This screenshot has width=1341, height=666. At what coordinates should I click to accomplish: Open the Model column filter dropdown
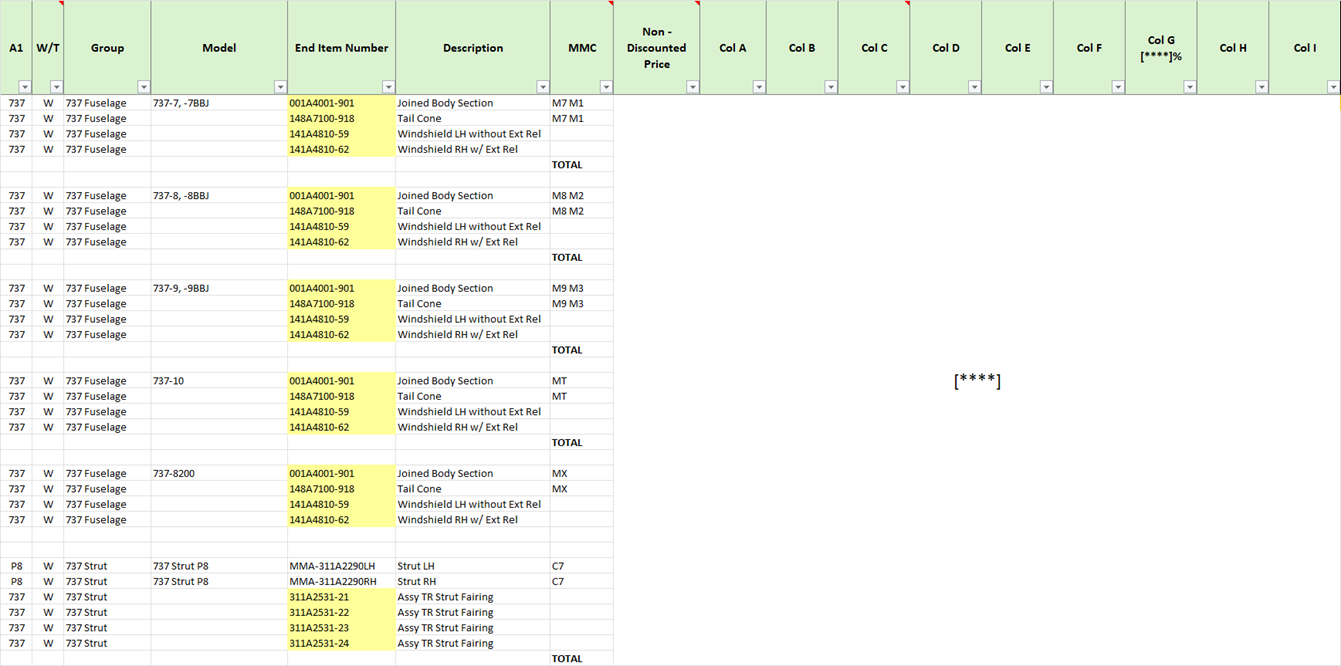pyautogui.click(x=279, y=87)
